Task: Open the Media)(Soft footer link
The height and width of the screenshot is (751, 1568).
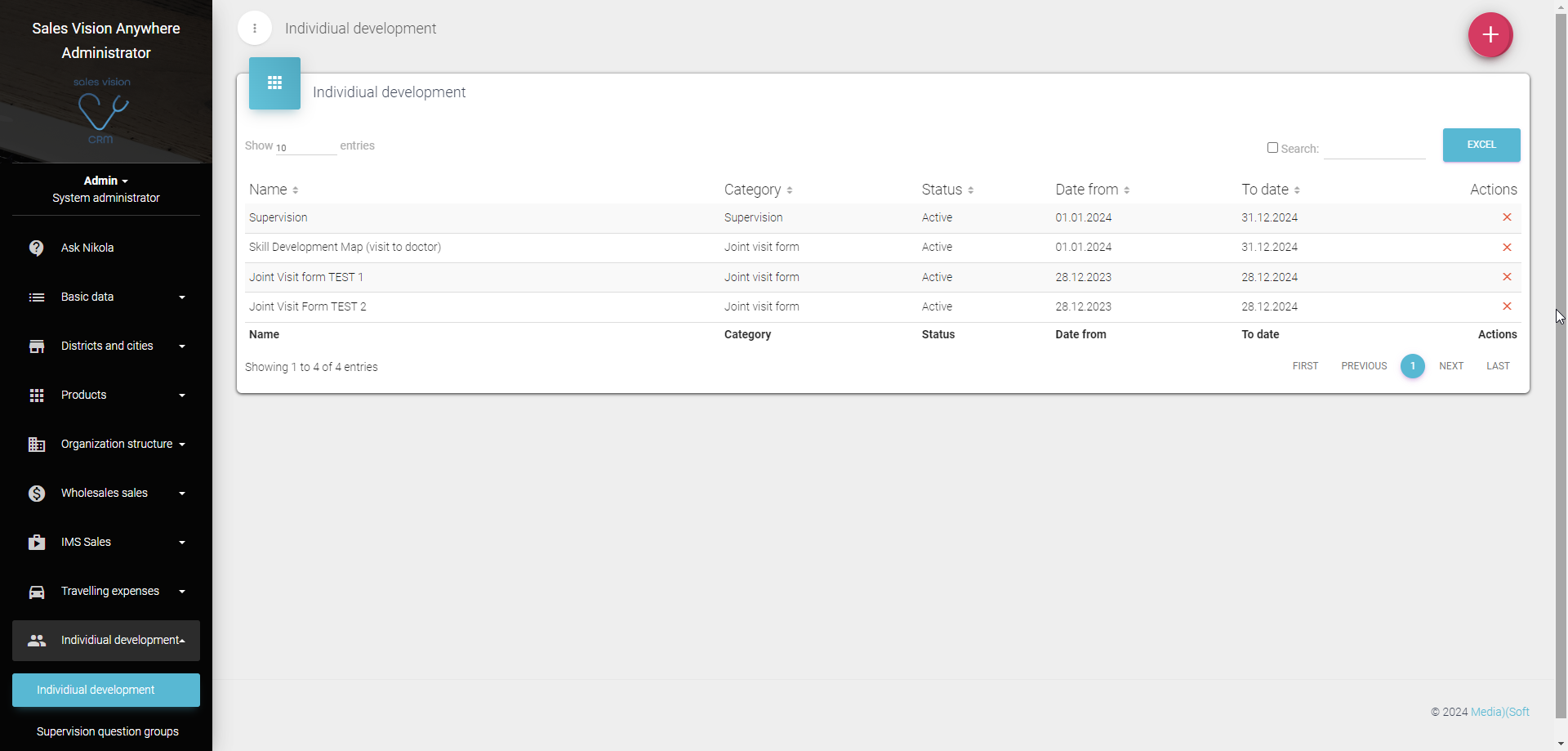Action: 1499,712
